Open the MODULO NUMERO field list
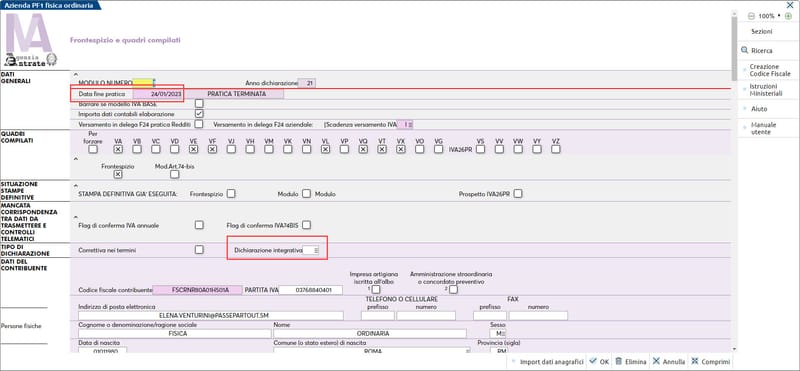 [154, 83]
